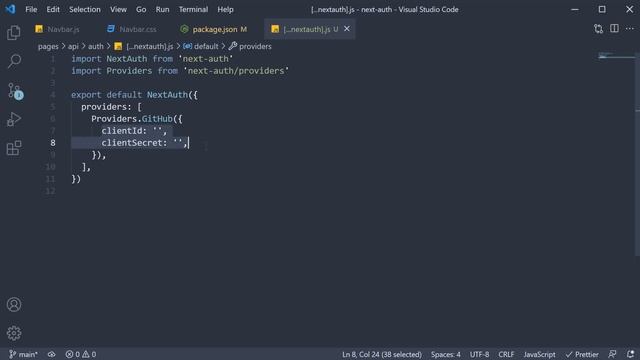The height and width of the screenshot is (360, 640).
Task: Click the auth breadcrumb segment
Action: point(96,47)
